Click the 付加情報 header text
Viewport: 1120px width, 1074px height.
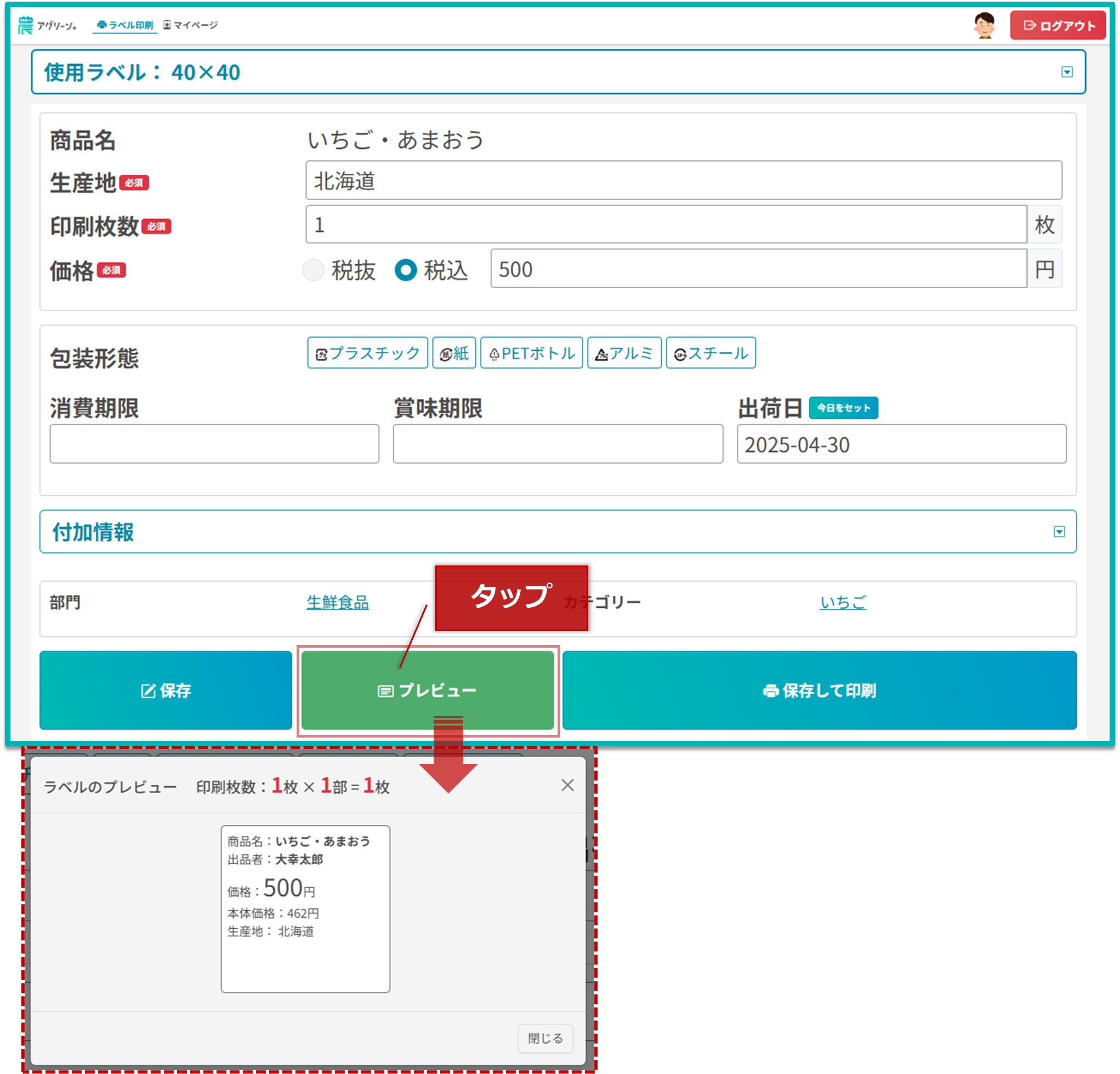click(x=93, y=532)
